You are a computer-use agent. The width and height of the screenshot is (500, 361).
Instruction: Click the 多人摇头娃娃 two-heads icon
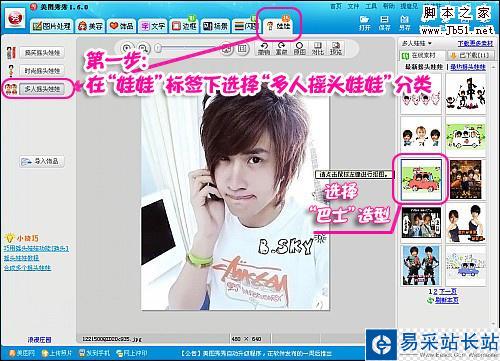pyautogui.click(x=11, y=89)
